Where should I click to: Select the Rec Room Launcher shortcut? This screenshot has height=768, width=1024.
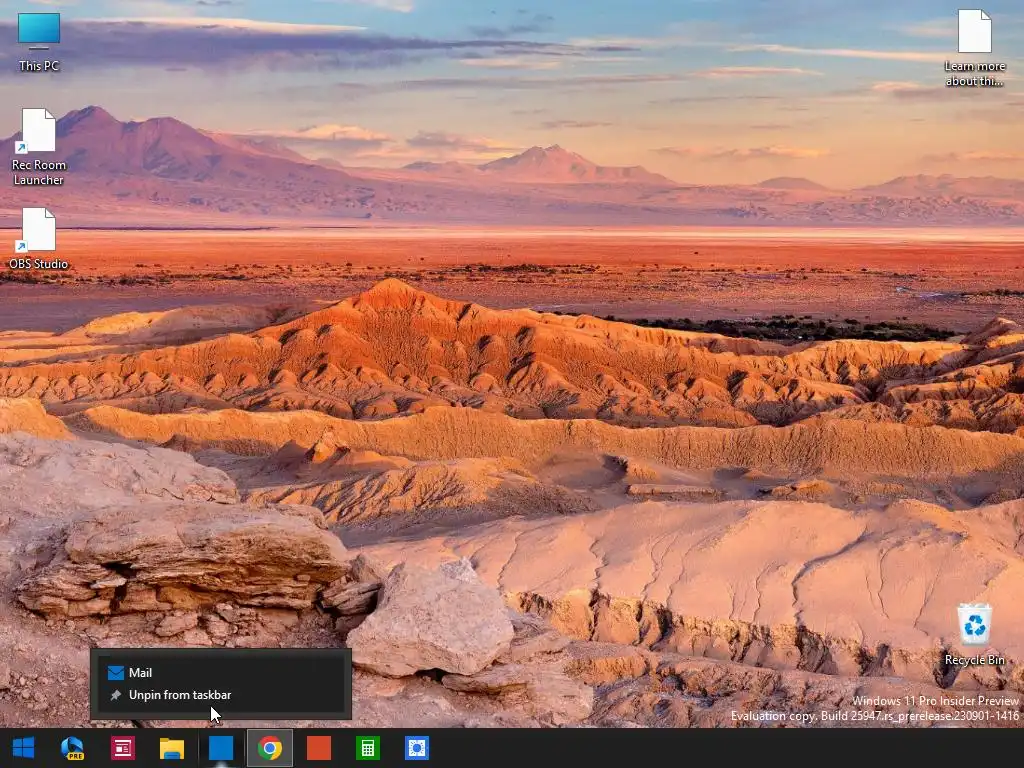click(x=39, y=147)
